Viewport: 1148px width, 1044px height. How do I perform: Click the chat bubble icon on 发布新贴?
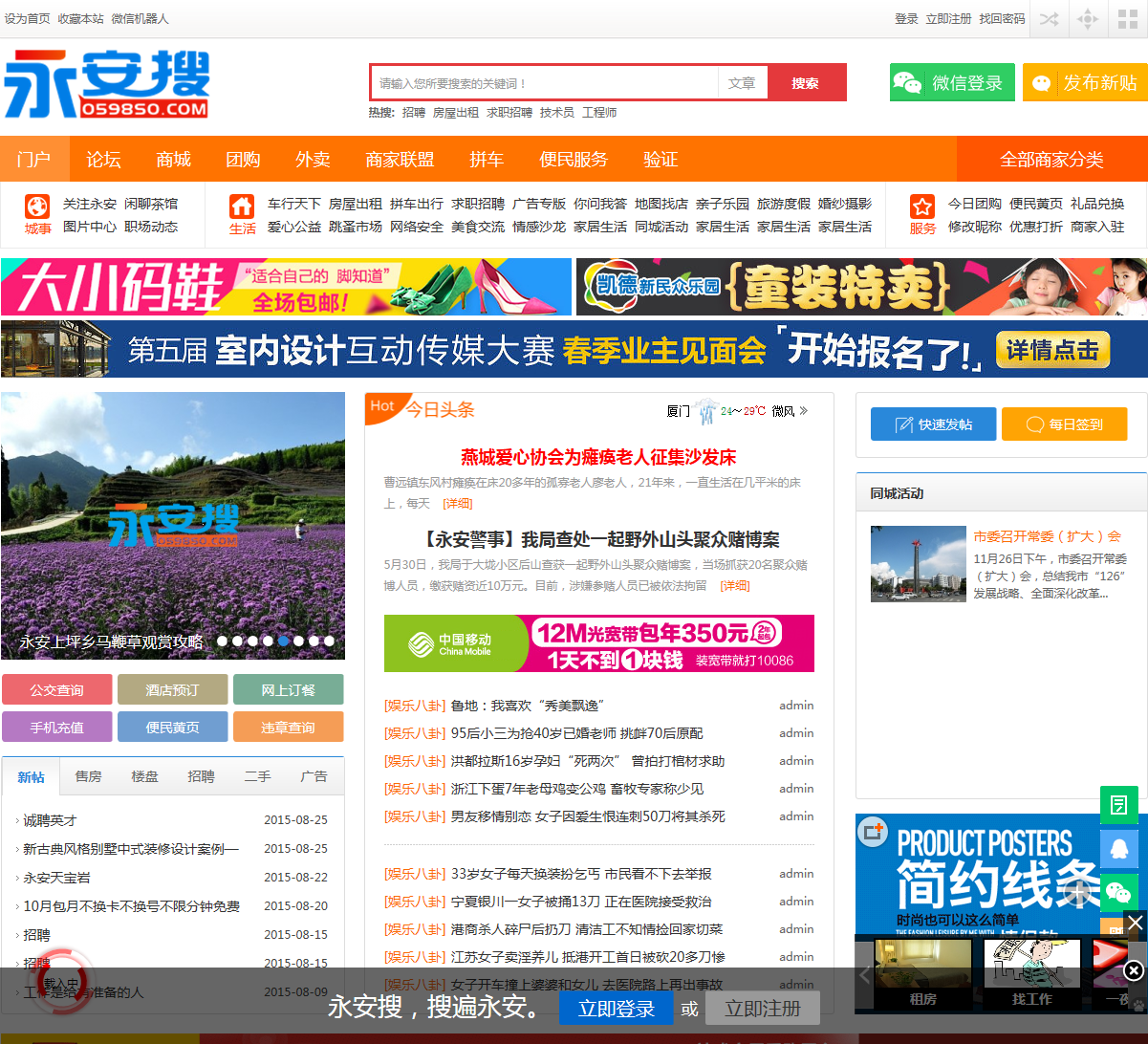pos(1040,83)
